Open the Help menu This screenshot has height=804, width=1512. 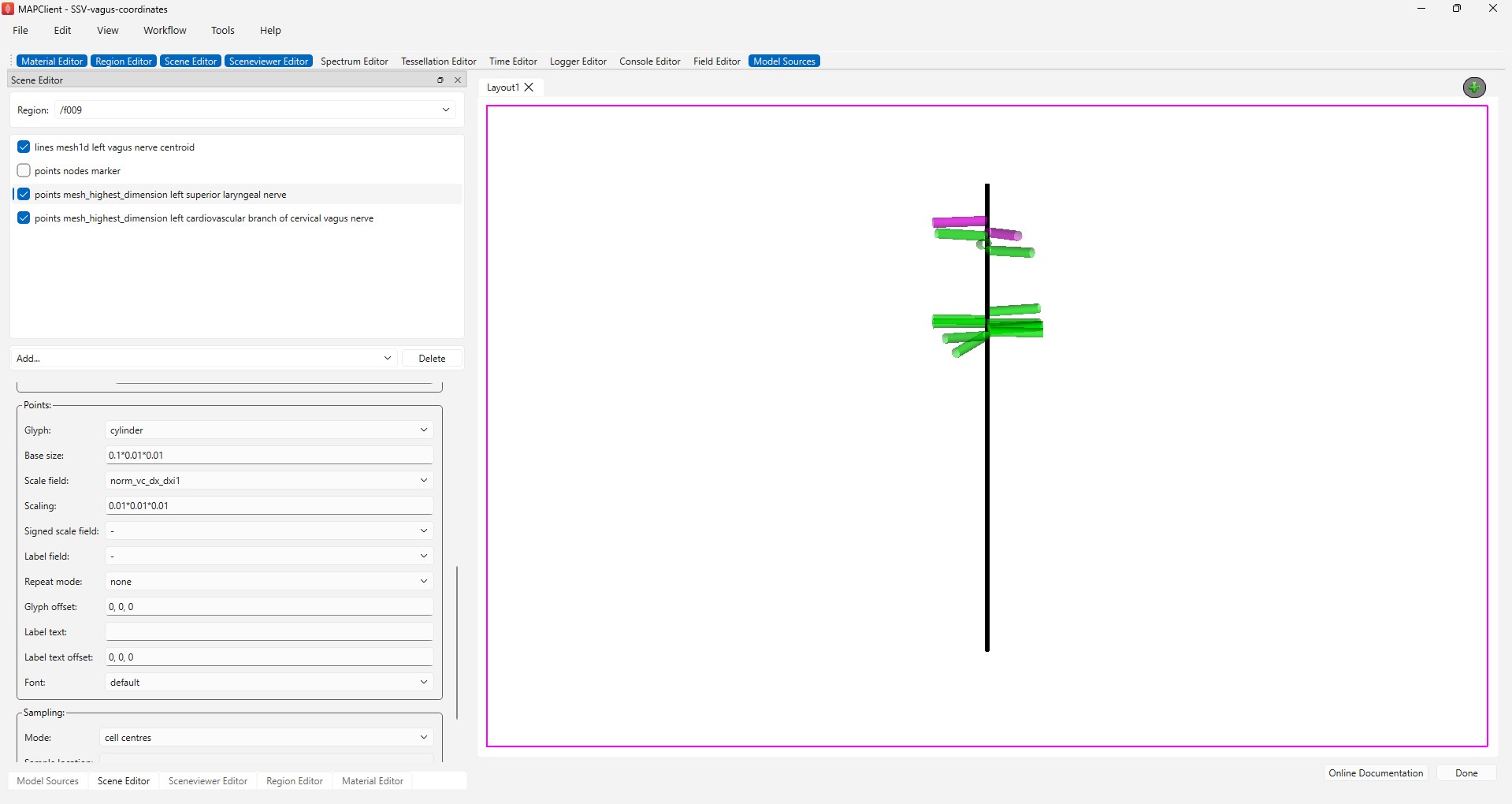point(270,31)
